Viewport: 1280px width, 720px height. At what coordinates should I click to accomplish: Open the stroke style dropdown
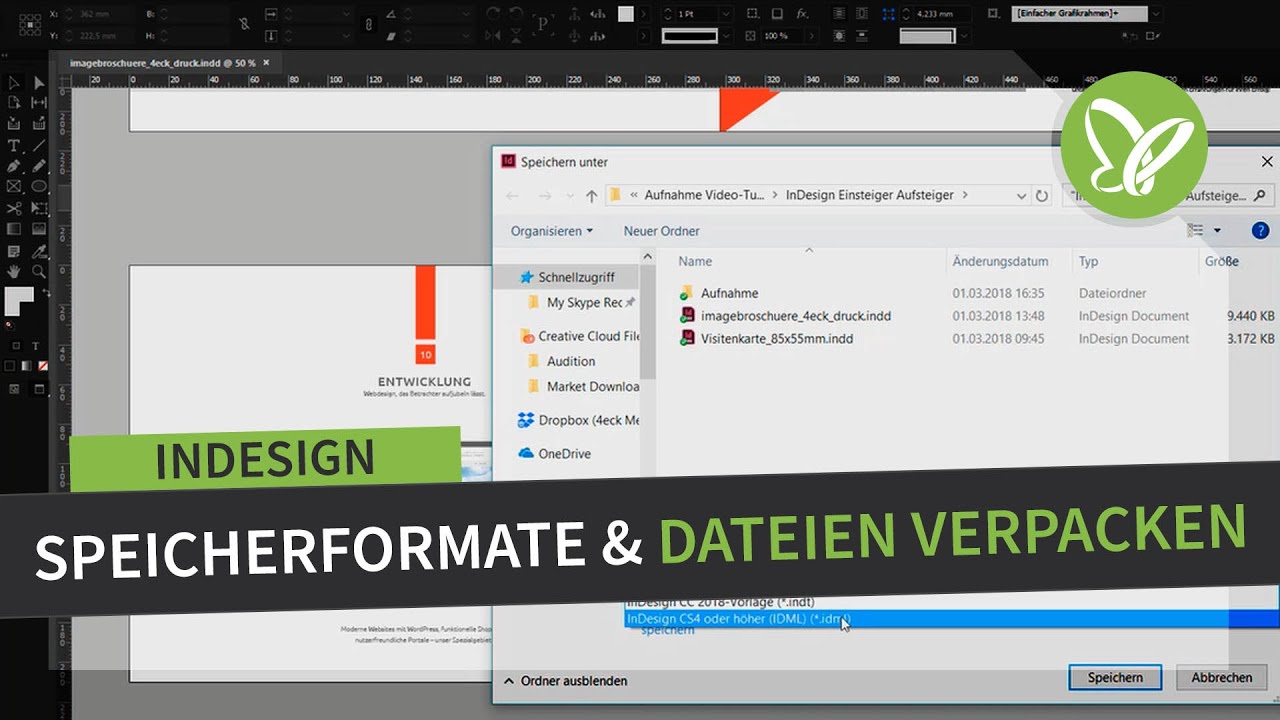[x=724, y=36]
